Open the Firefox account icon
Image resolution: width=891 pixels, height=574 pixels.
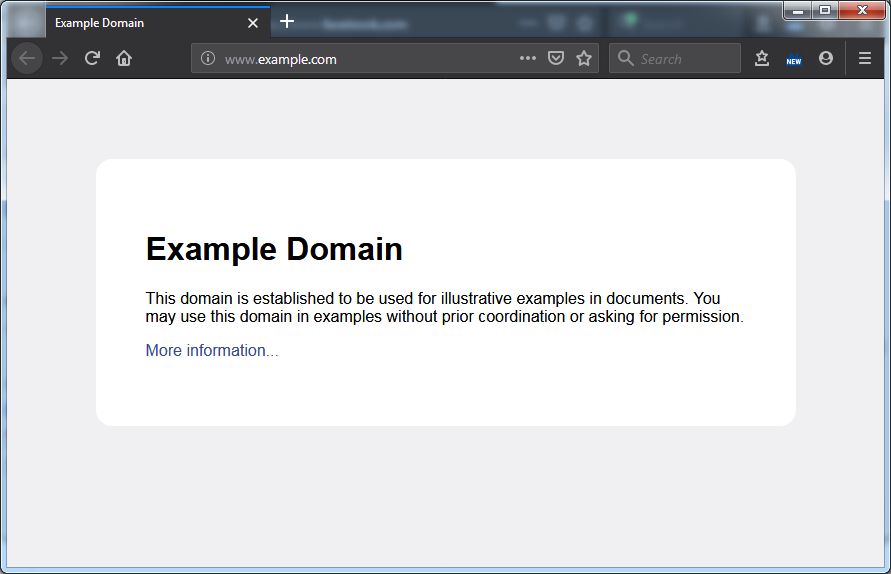pyautogui.click(x=826, y=59)
